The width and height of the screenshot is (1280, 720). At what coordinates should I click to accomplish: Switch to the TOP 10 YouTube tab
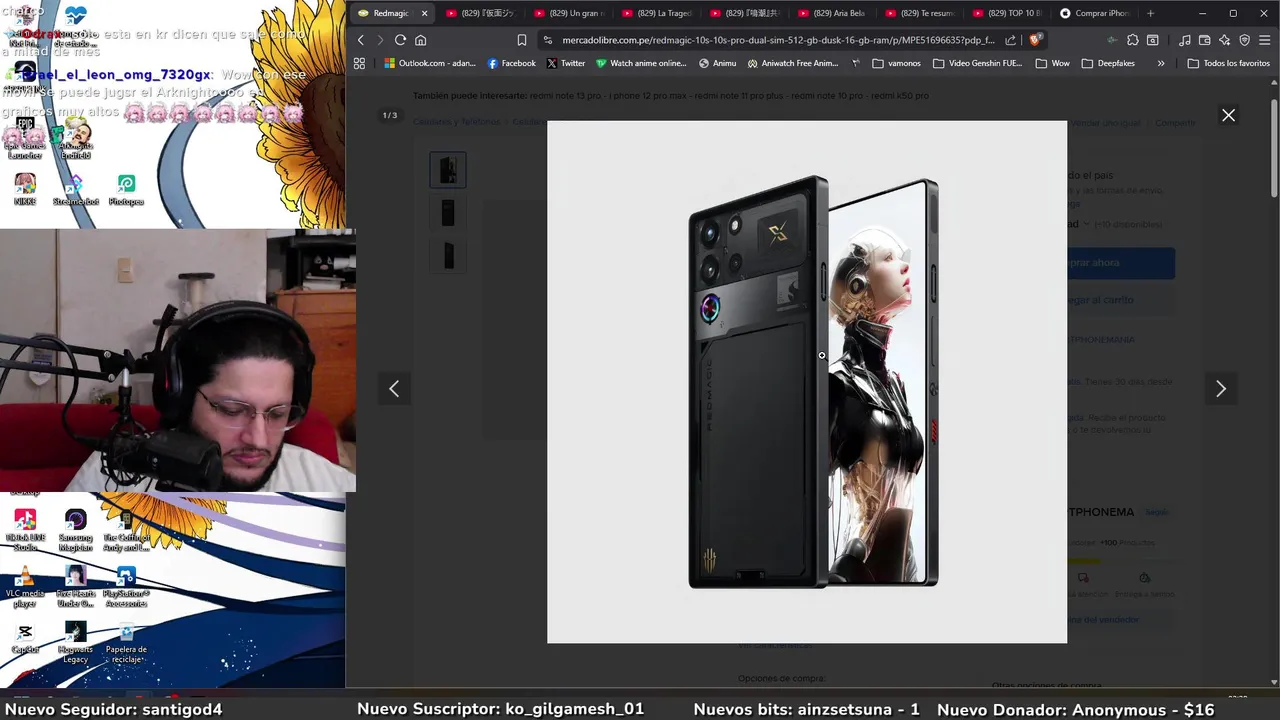coord(1007,13)
